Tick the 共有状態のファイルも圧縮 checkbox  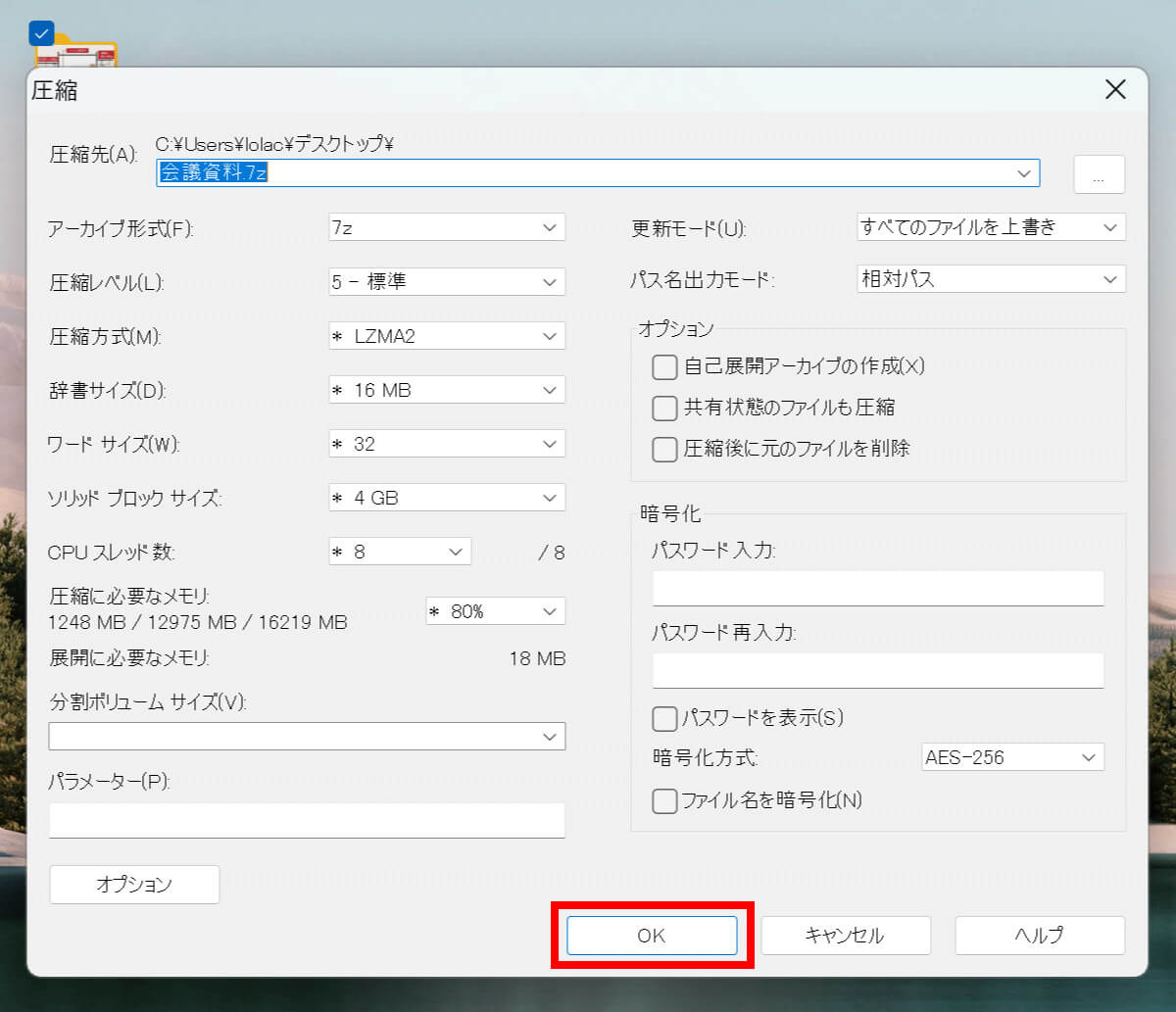pos(664,408)
